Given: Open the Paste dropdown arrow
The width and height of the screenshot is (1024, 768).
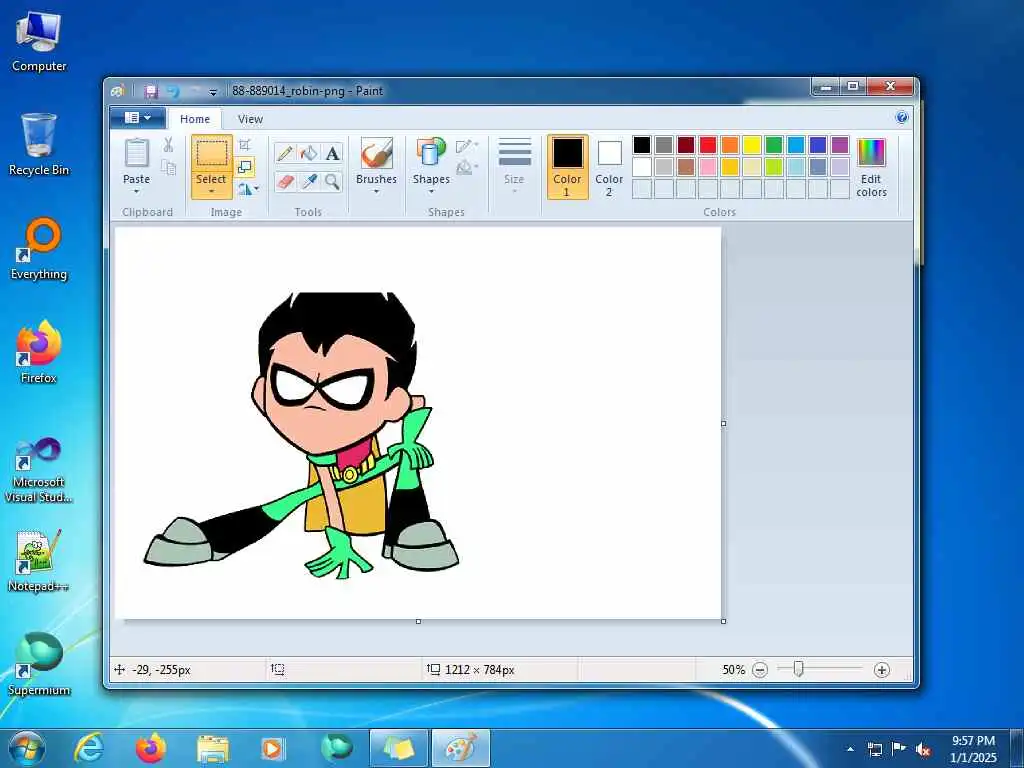Looking at the screenshot, I should [x=136, y=192].
